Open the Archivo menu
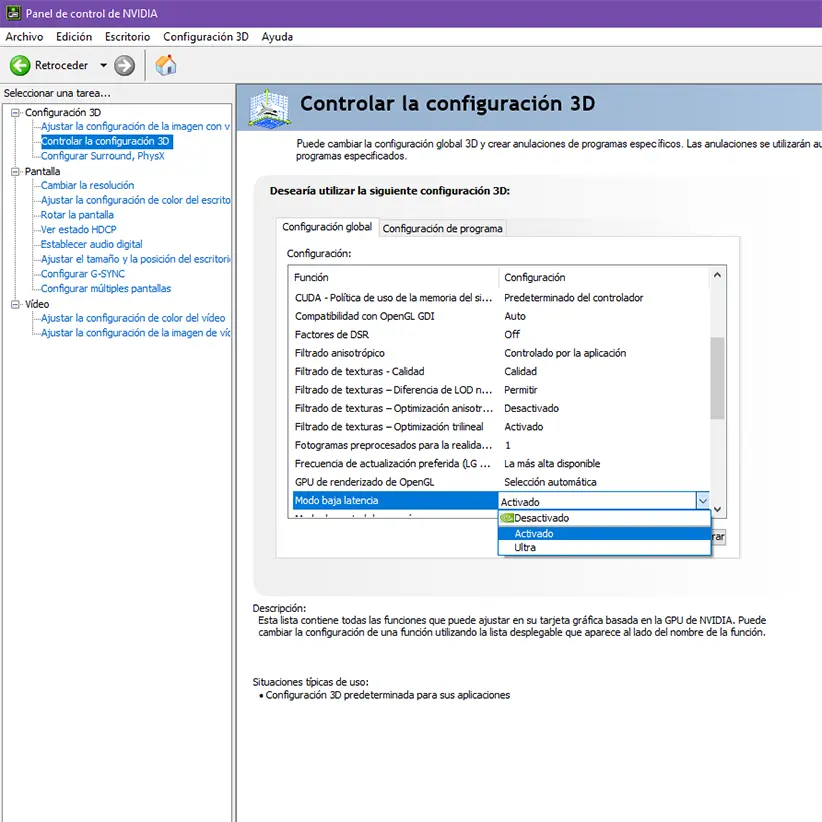 [25, 37]
